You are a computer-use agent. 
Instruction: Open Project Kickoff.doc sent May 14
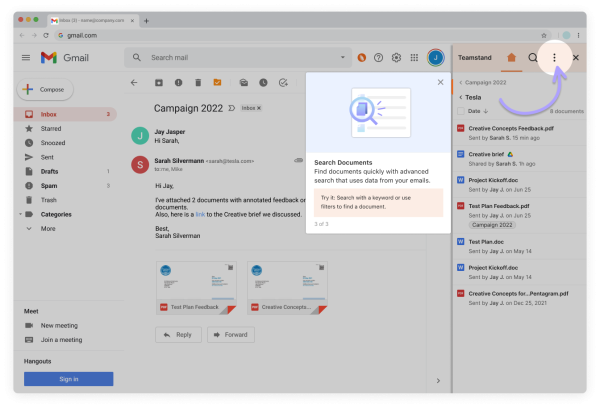click(519, 272)
